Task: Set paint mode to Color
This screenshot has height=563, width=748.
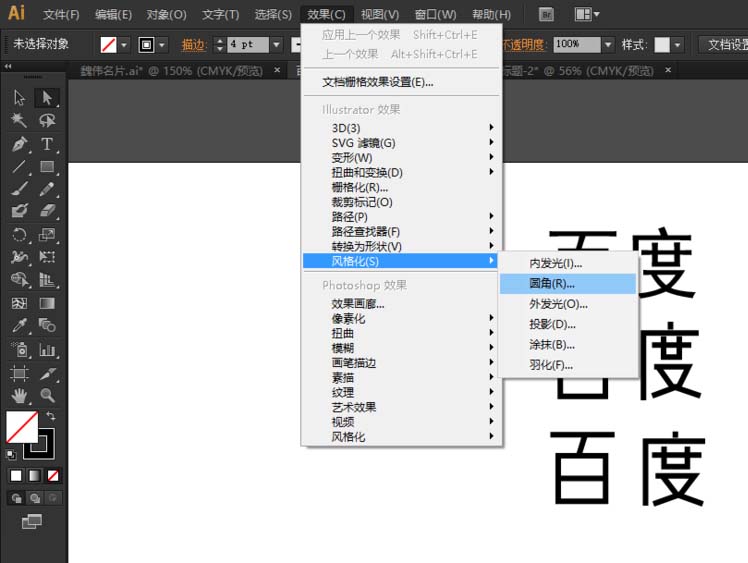Action: pyautogui.click(x=16, y=475)
